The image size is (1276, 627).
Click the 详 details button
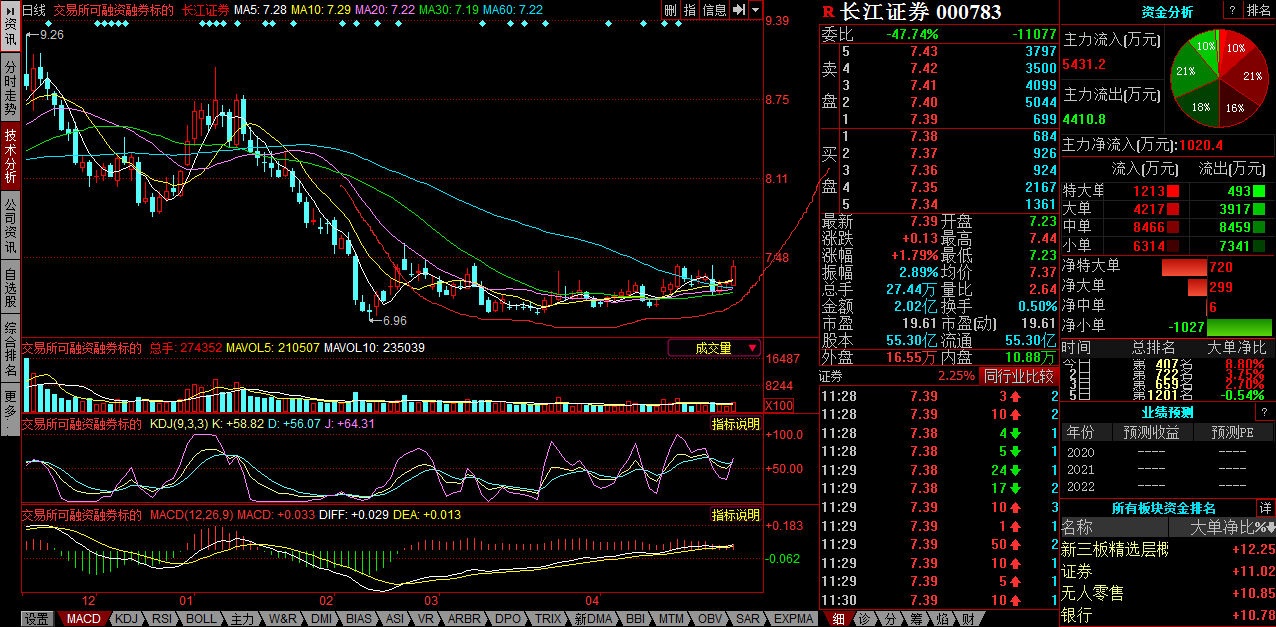[1266, 508]
